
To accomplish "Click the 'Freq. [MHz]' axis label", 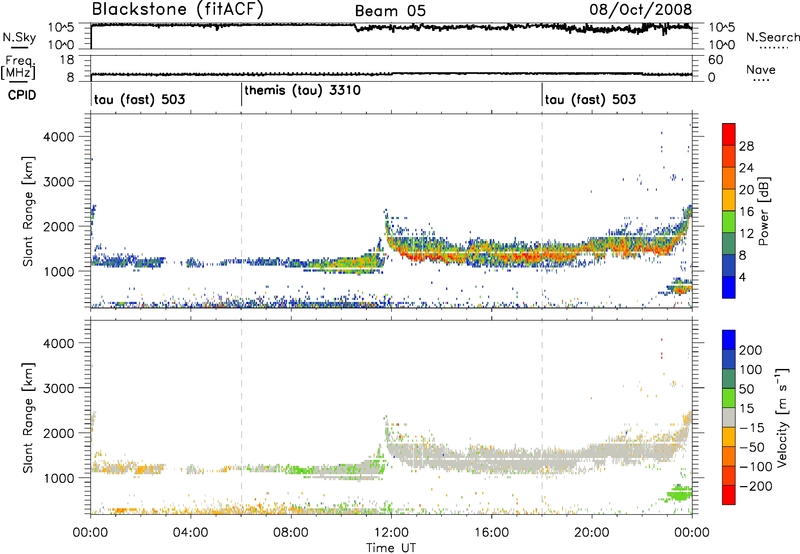I will coord(18,68).
